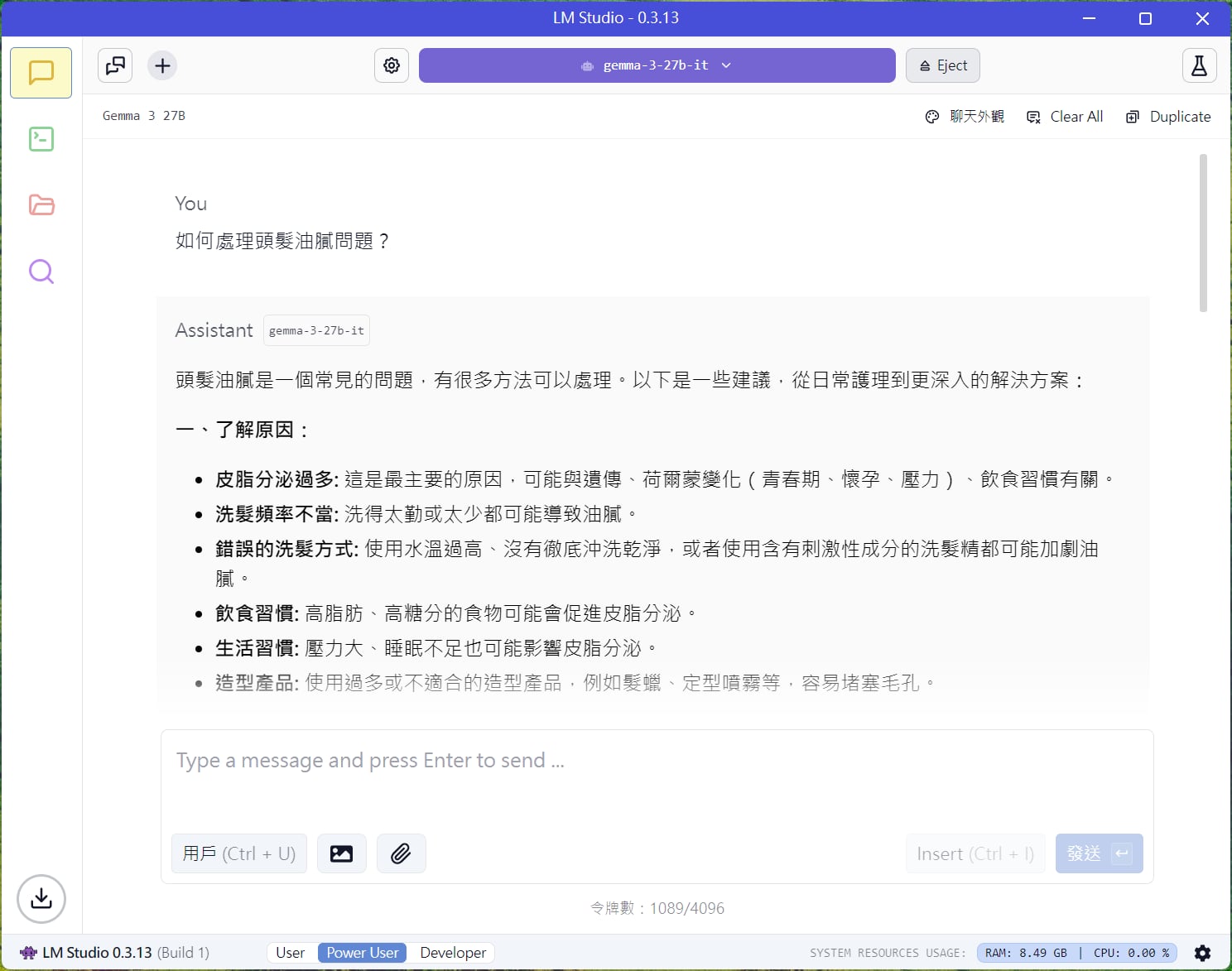Toggle chat list panel icon
This screenshot has height=971, width=1232.
coord(115,65)
